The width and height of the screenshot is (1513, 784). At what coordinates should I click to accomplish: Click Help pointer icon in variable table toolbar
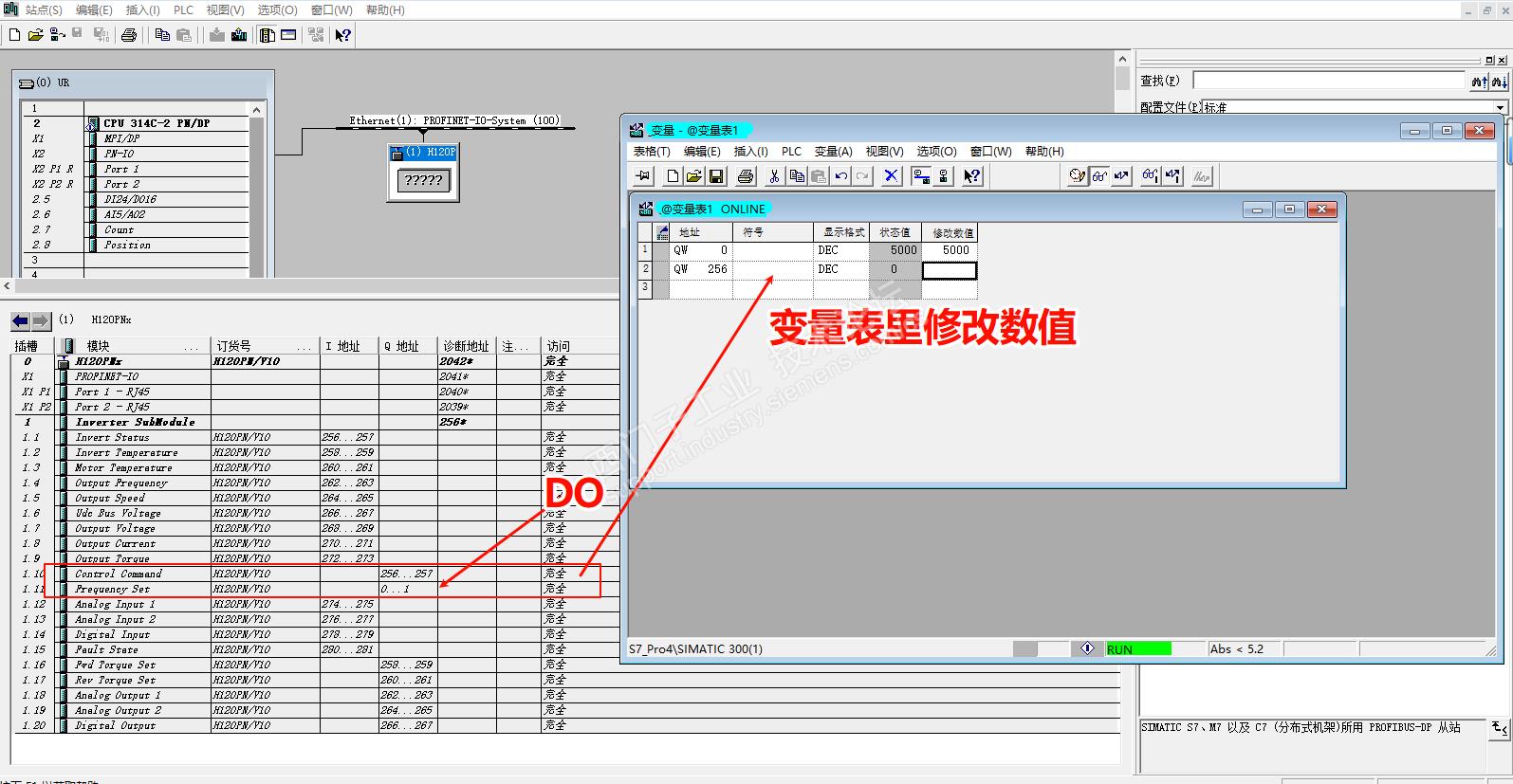(971, 175)
